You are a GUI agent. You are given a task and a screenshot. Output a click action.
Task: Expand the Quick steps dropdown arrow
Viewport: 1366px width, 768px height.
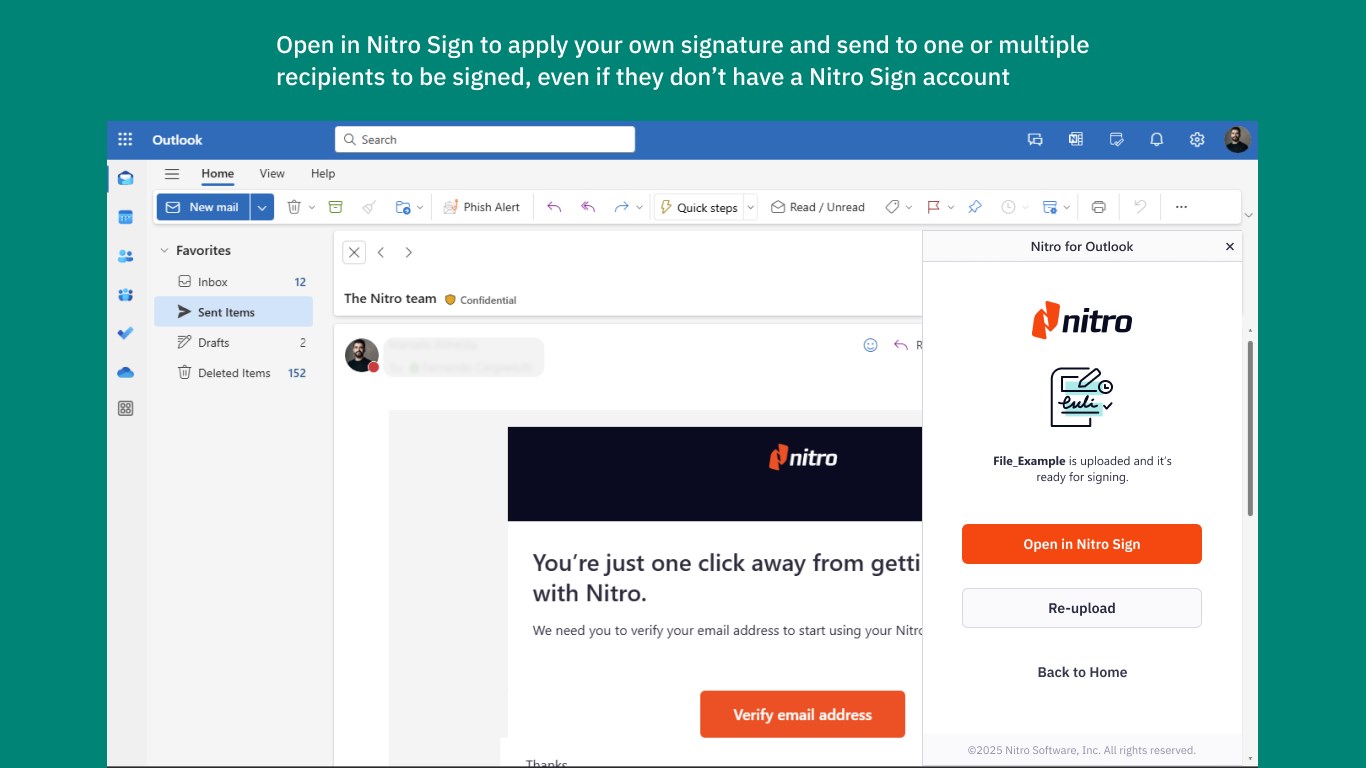751,207
